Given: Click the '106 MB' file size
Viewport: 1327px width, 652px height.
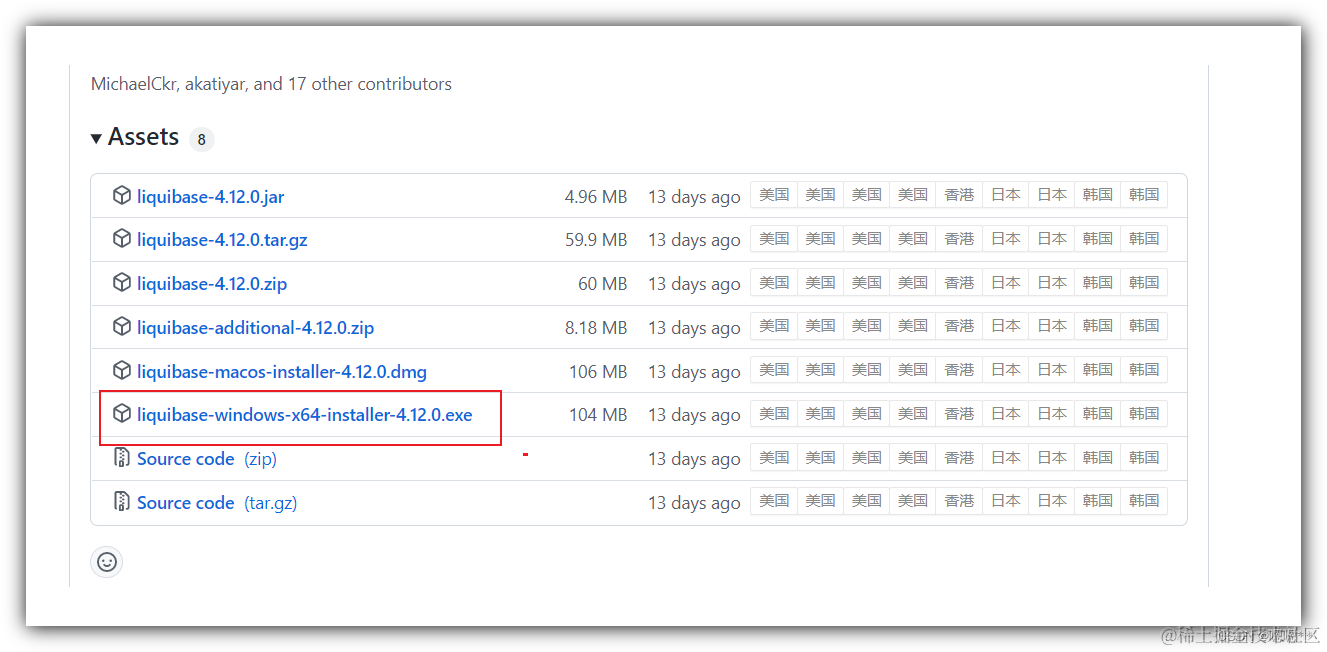Looking at the screenshot, I should (598, 372).
